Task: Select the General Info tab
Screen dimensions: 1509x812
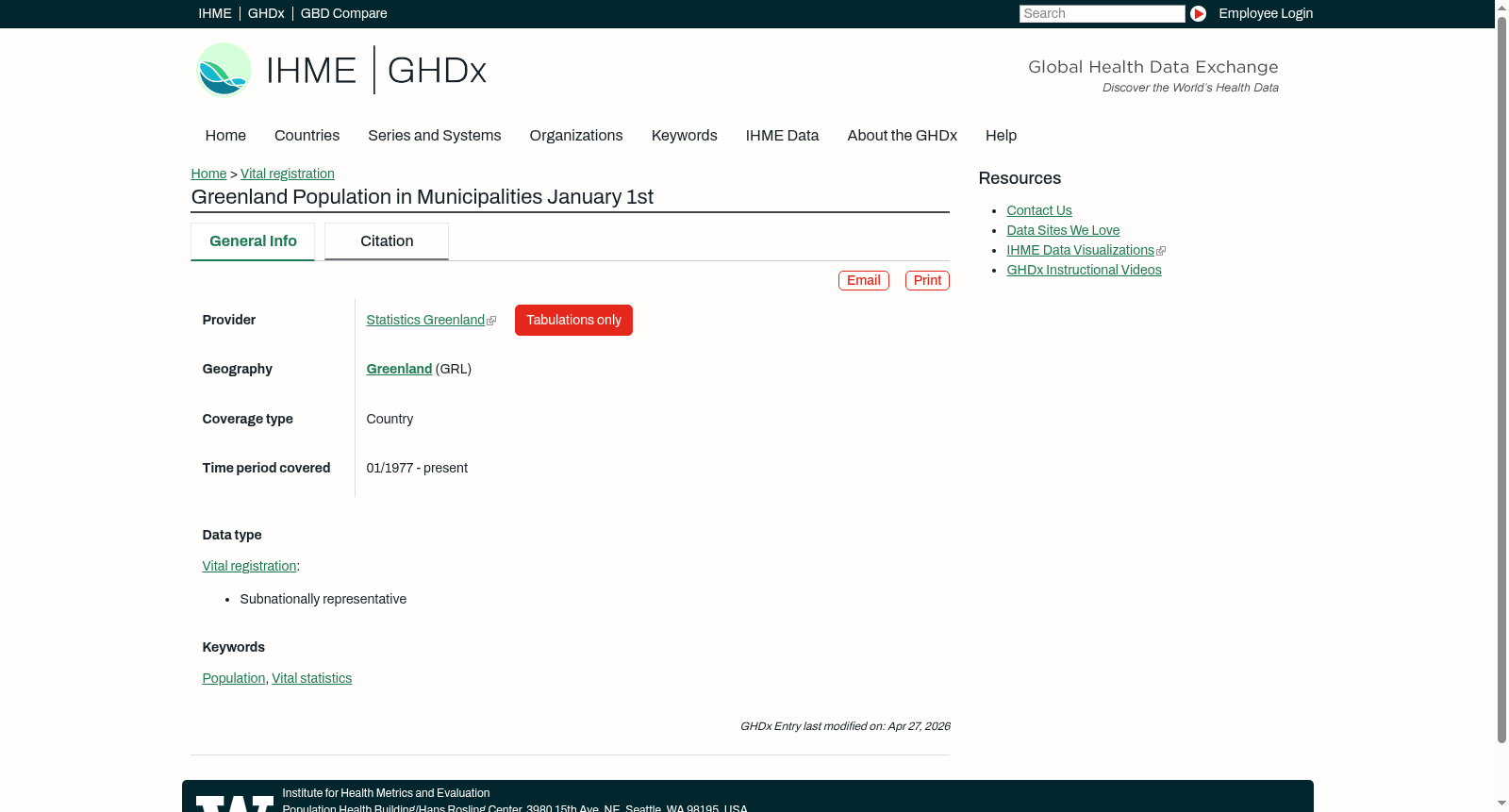Action: coord(253,241)
